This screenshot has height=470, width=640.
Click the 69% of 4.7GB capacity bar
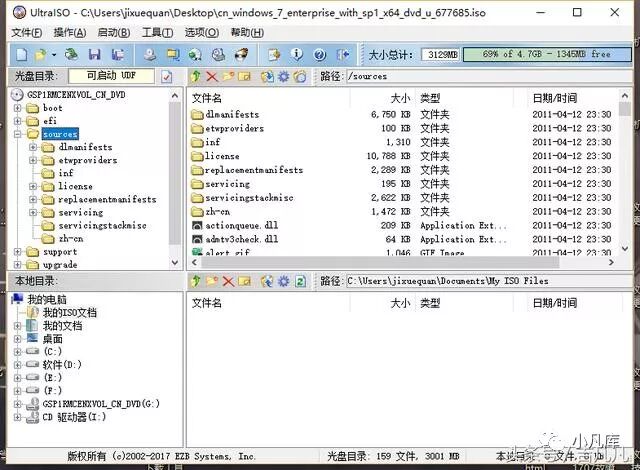coord(547,54)
